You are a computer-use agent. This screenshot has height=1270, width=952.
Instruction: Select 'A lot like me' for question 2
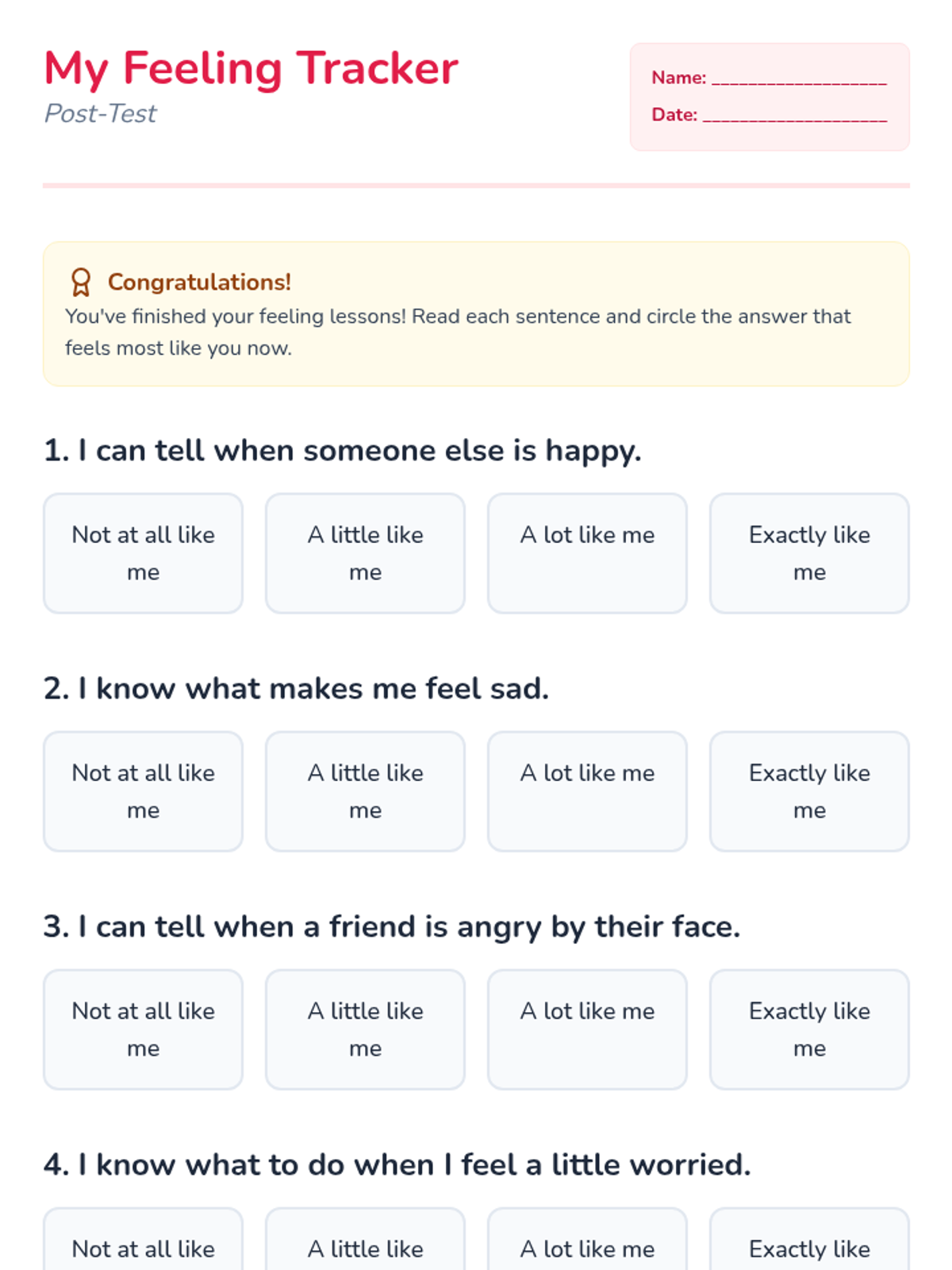587,791
